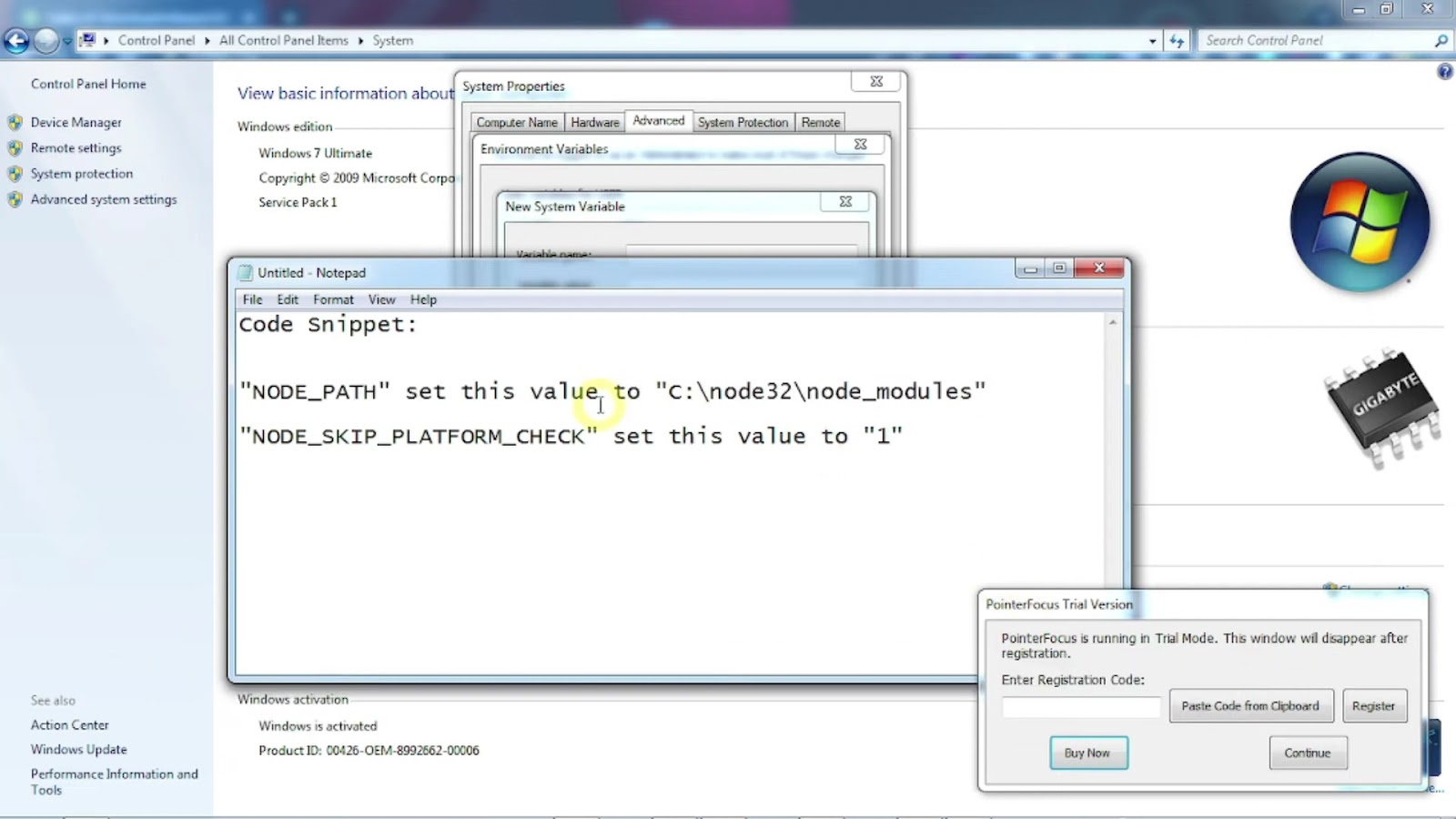Switch to System Protection tab
This screenshot has width=1456, height=819.
pos(743,122)
